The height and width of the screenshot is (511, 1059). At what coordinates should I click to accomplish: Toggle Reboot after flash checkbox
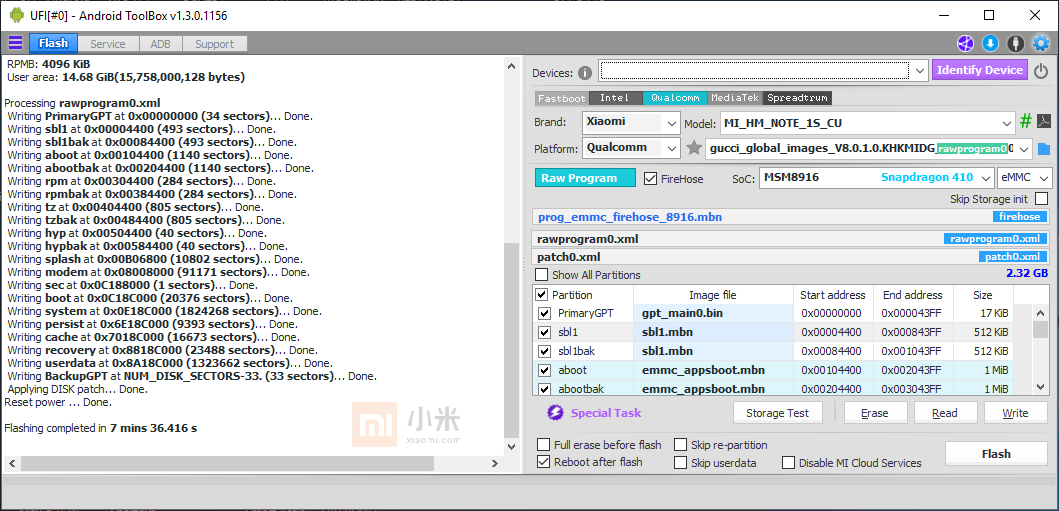(543, 462)
